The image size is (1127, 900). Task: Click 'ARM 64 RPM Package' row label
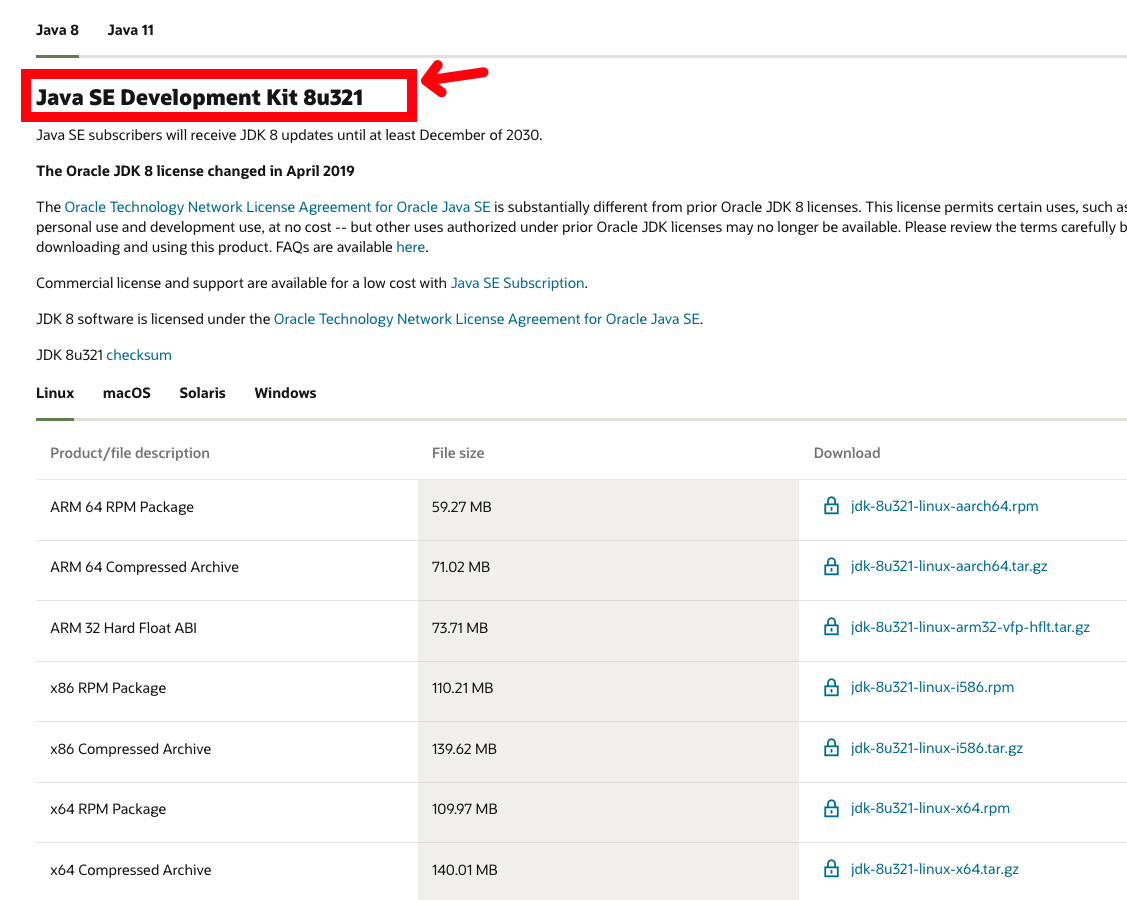pos(122,507)
